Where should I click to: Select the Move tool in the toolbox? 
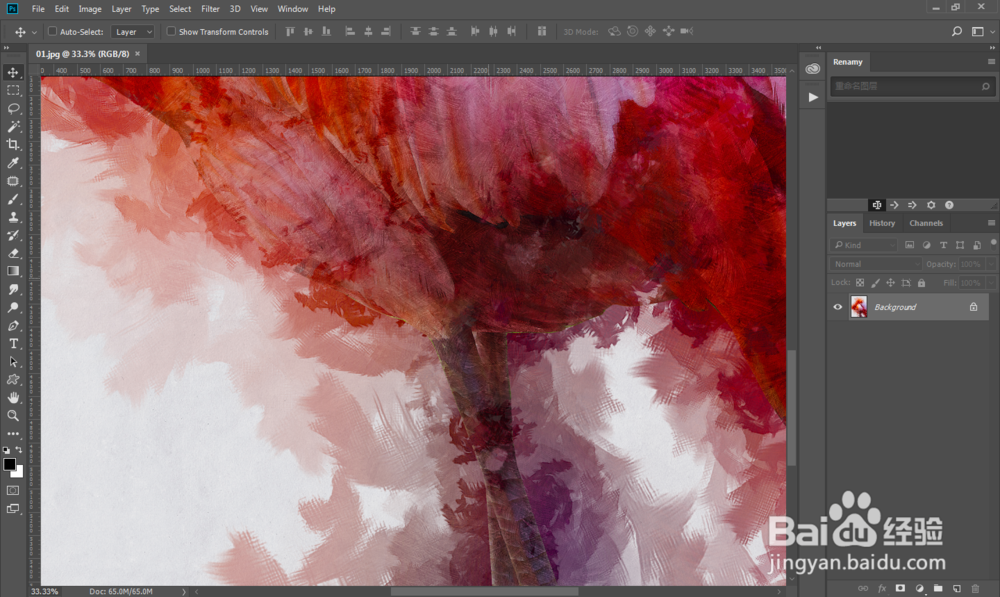click(x=13, y=72)
